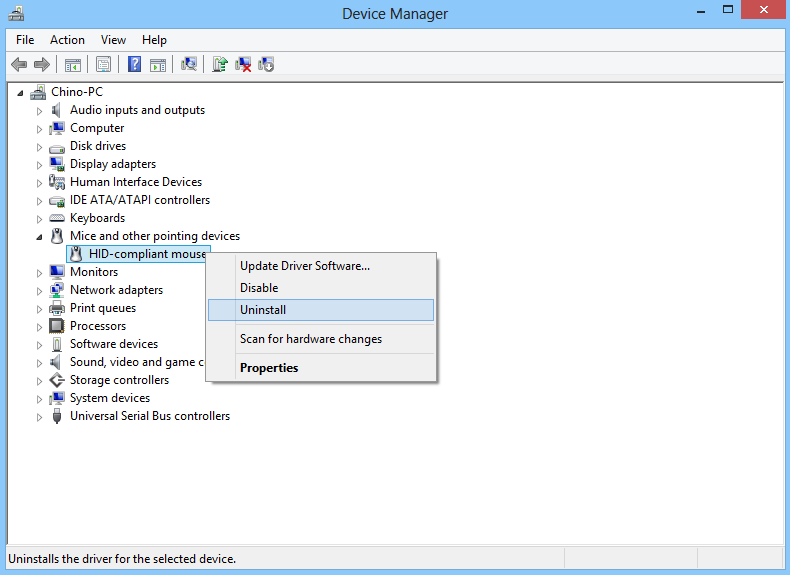Close the Device Manager window
The image size is (790, 575).
[763, 10]
